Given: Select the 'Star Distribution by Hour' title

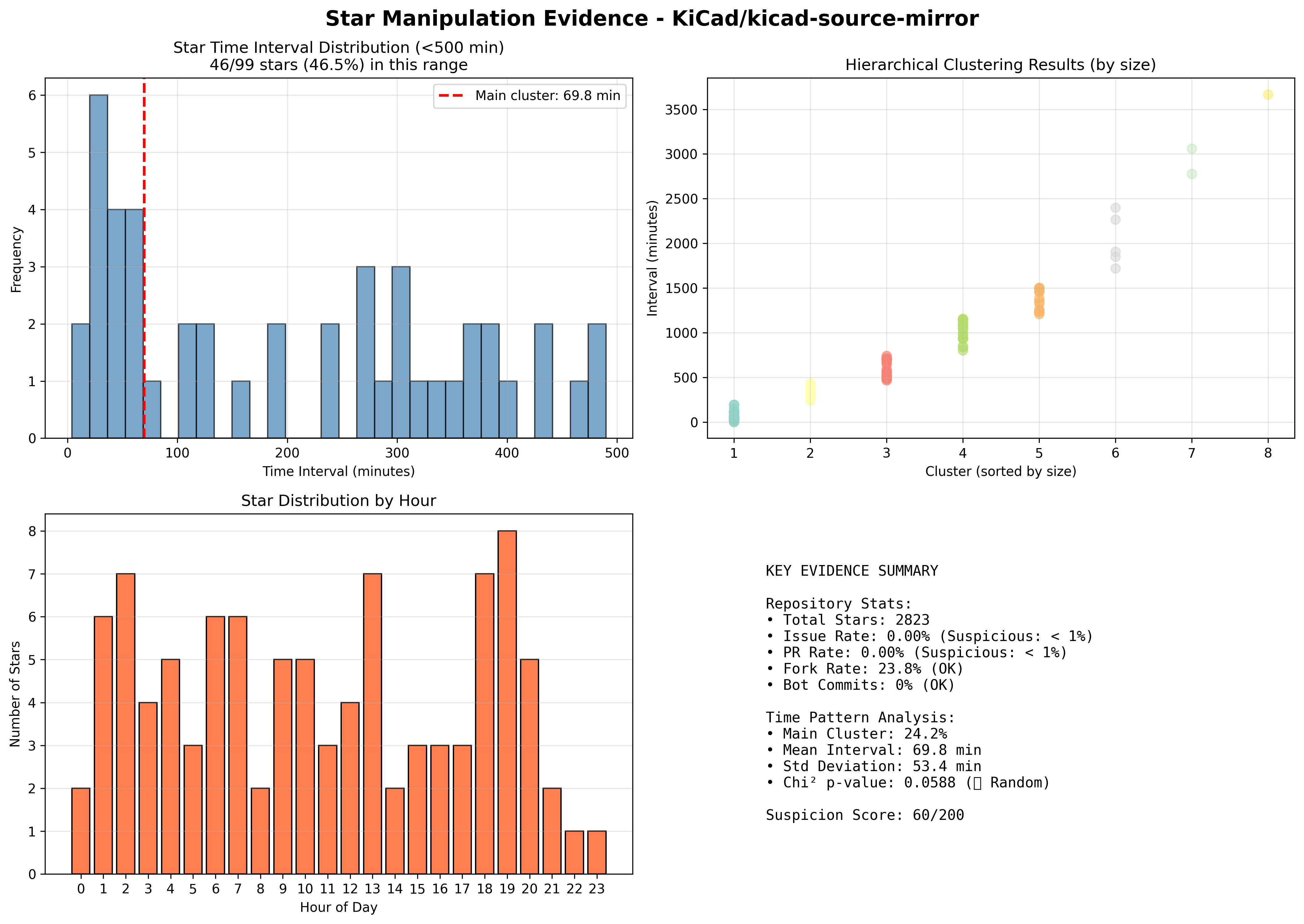Looking at the screenshot, I should (339, 501).
